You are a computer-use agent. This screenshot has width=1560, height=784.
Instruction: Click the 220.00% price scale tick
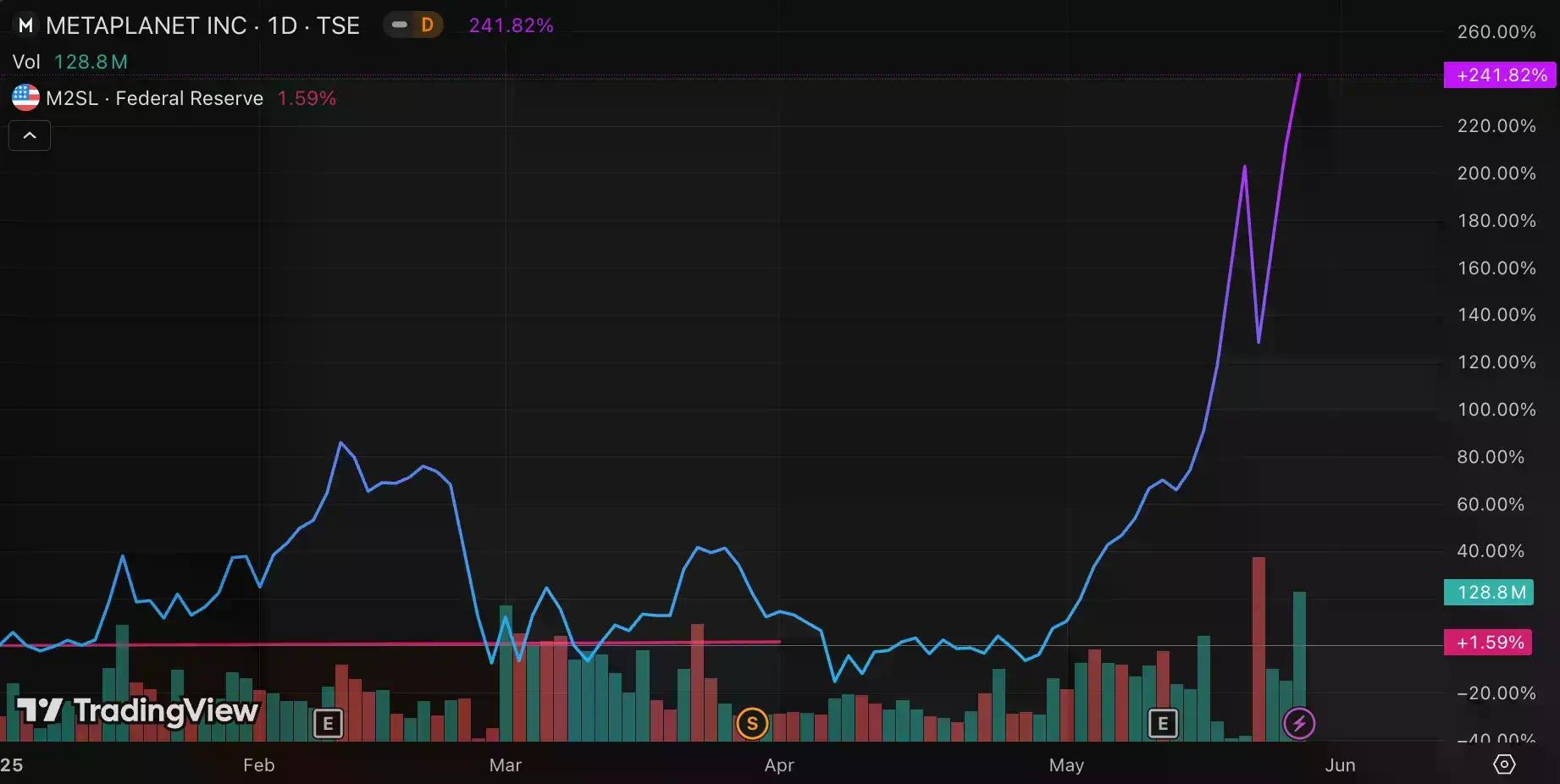tap(1496, 126)
